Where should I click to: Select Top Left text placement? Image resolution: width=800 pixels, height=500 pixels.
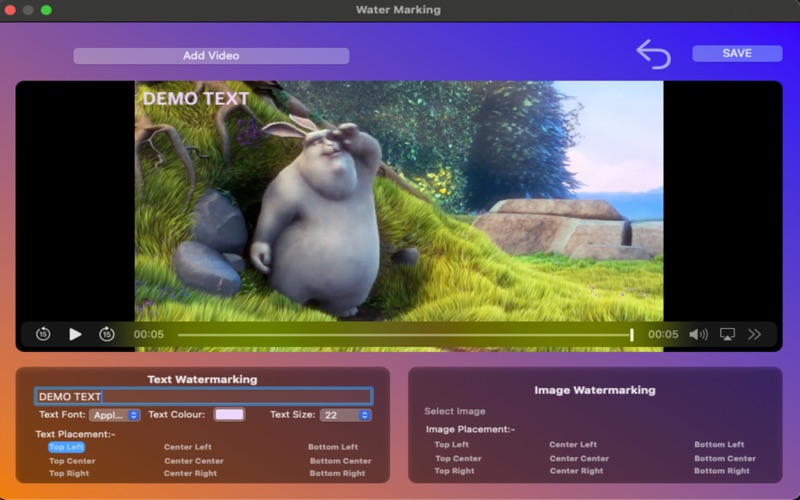pos(66,447)
